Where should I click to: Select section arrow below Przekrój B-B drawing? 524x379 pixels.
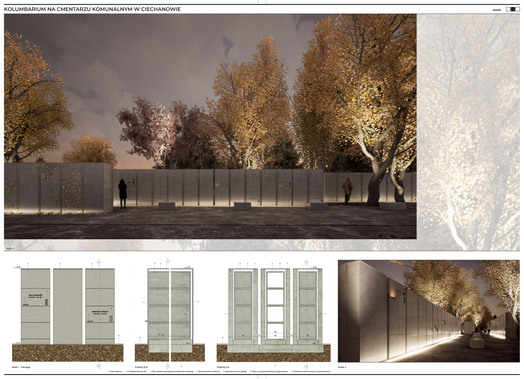pos(168,366)
